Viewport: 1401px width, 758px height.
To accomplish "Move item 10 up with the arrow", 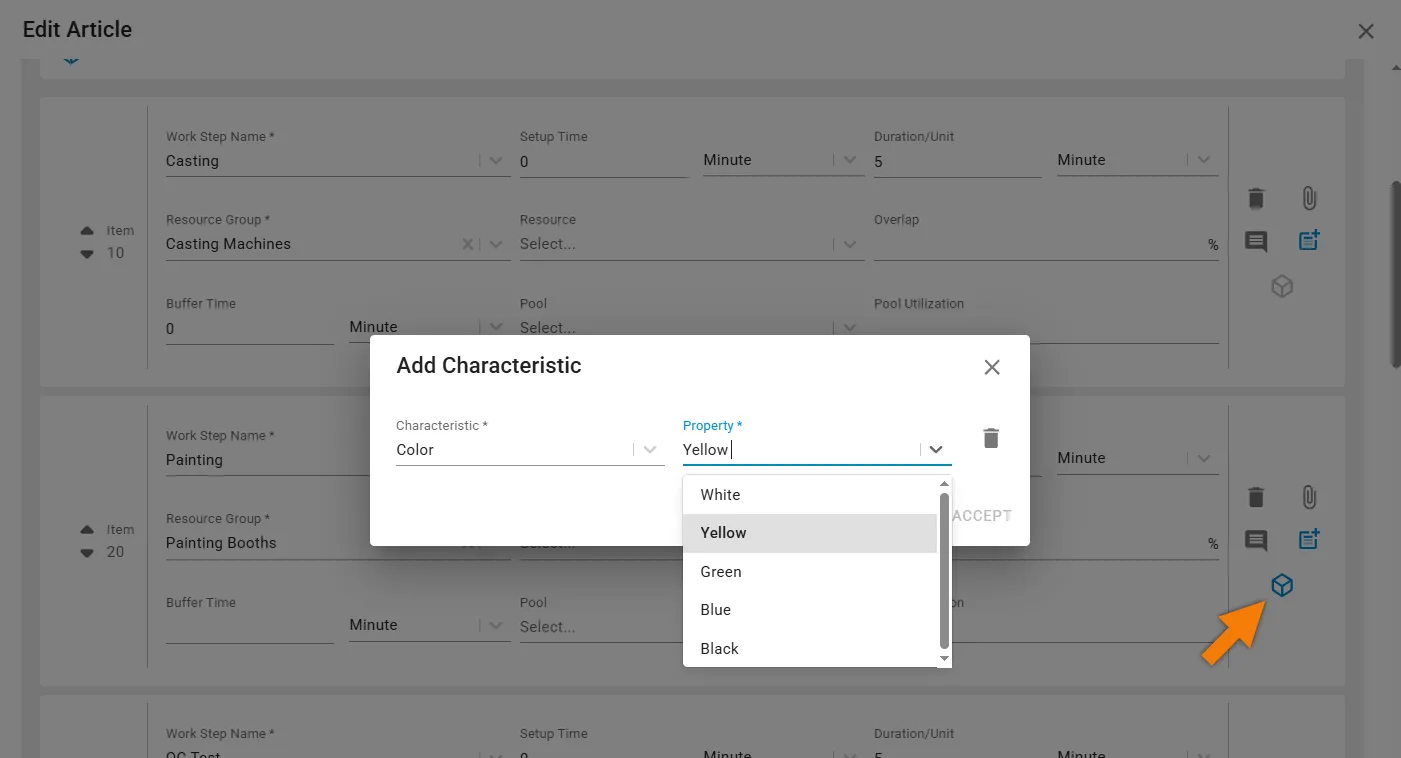I will (87, 231).
